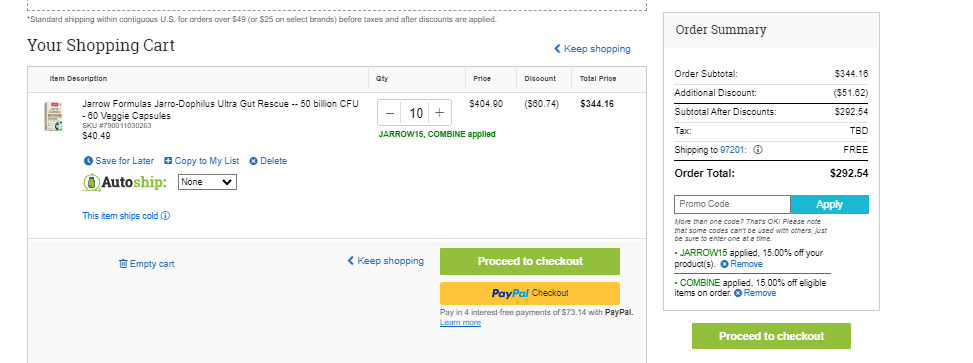
Task: Click Keep shopping above the cart table
Action: [x=592, y=48]
